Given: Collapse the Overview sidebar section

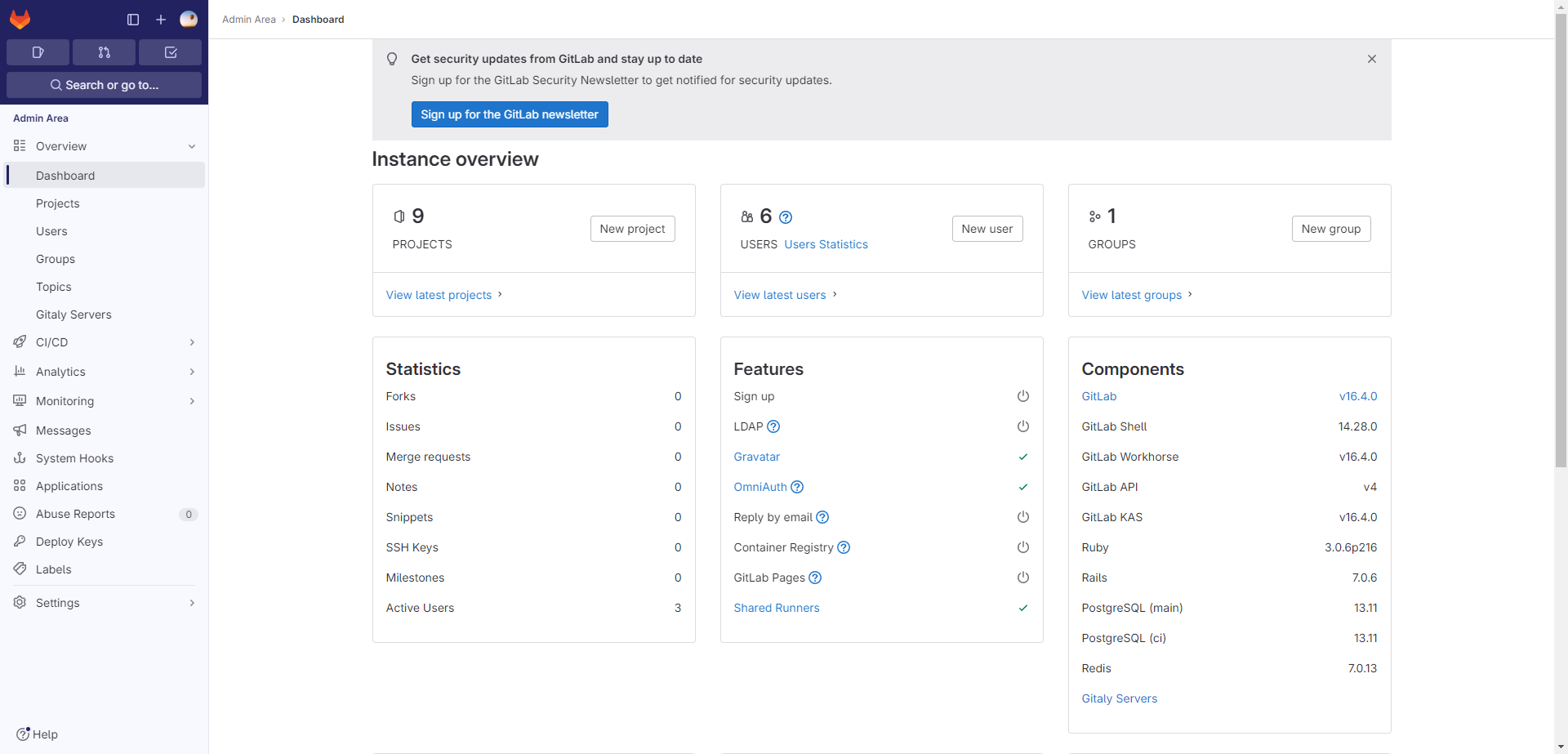Looking at the screenshot, I should [105, 146].
